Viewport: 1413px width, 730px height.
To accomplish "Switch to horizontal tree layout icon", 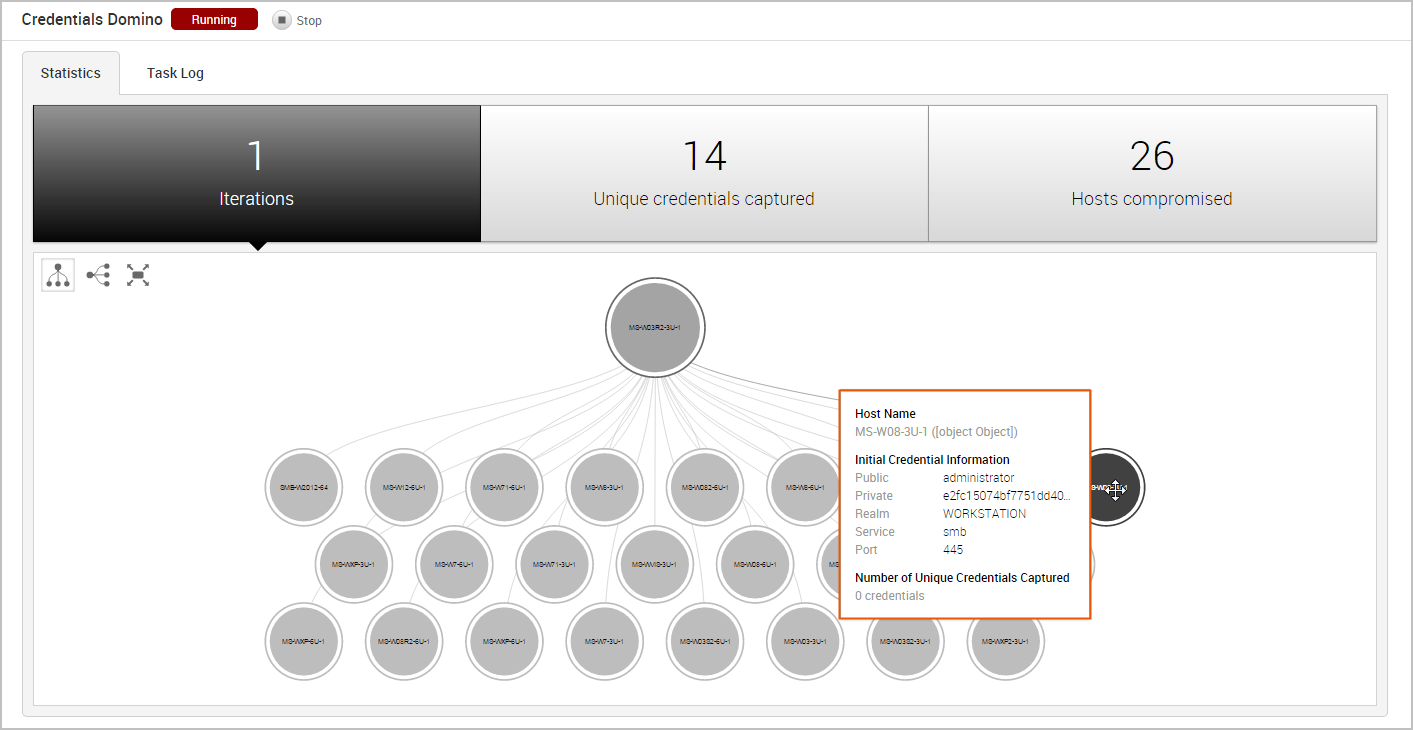I will point(98,275).
